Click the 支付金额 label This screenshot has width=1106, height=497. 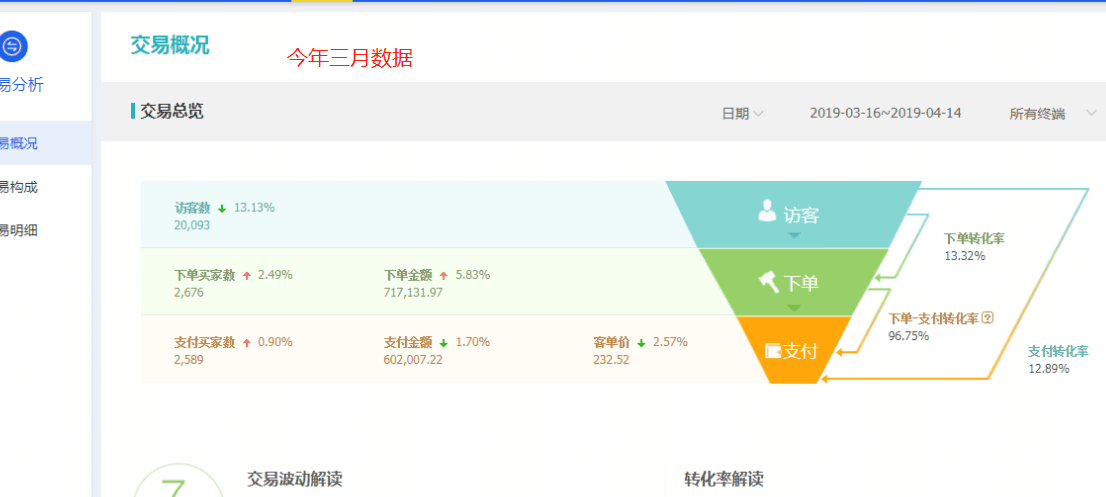[408, 342]
